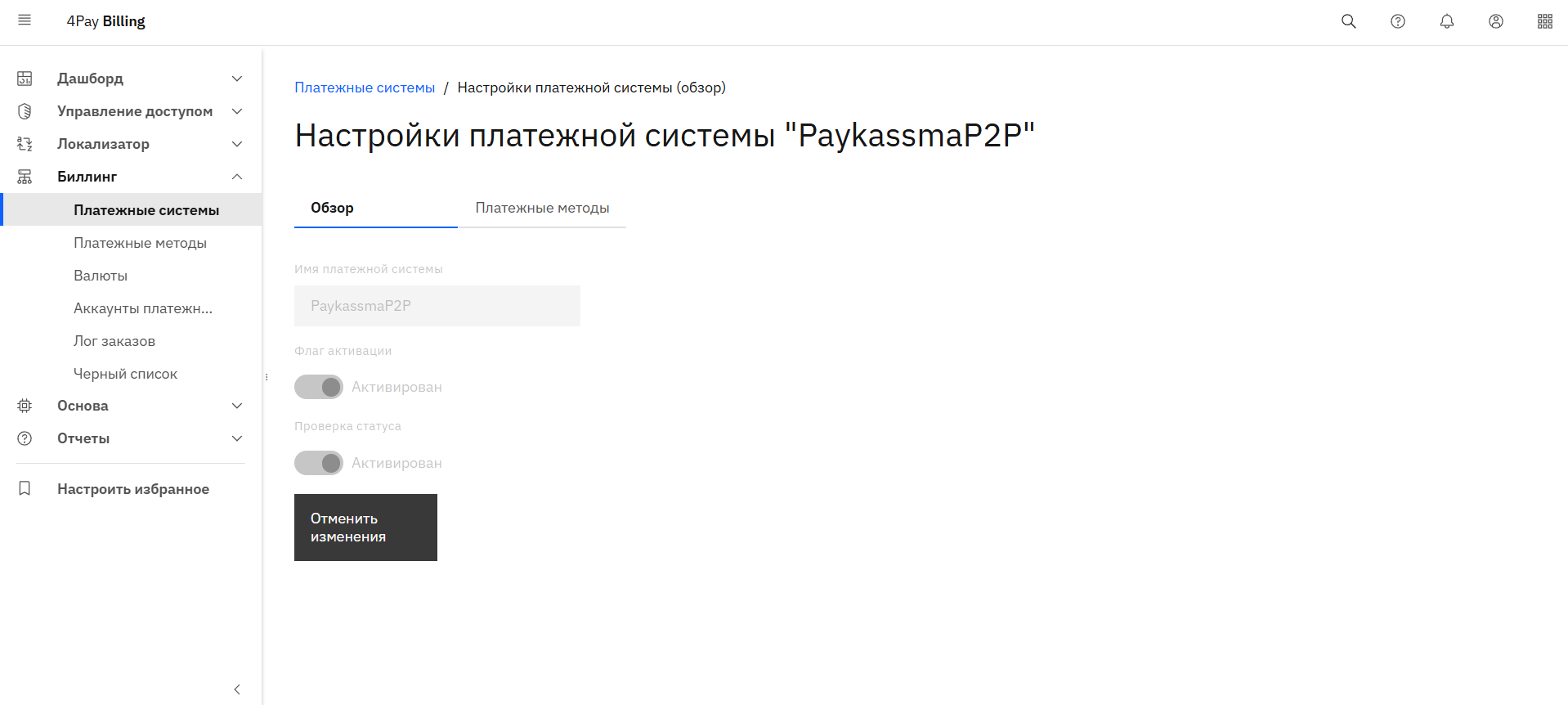Image resolution: width=1568 pixels, height=705 pixels.
Task: Collapse the Биллинг section chevron
Action: [237, 177]
